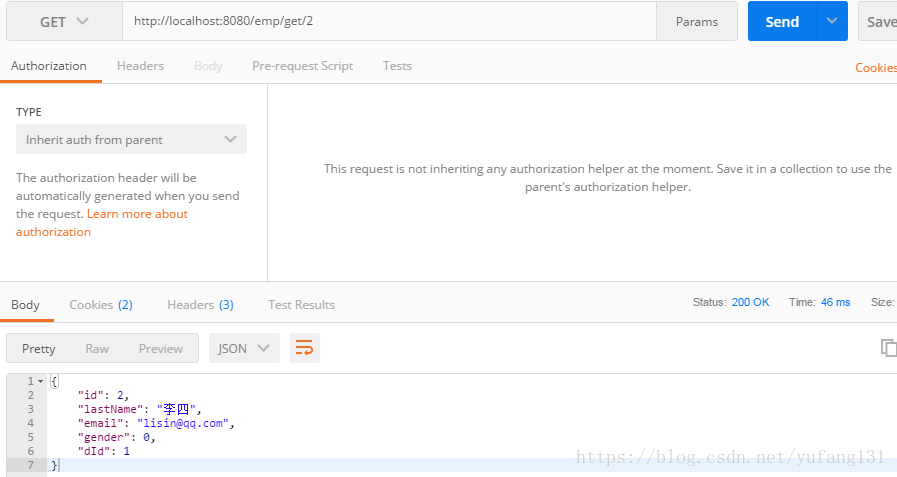The width and height of the screenshot is (897, 477).
Task: Click the 46 ms time value
Action: 835,302
